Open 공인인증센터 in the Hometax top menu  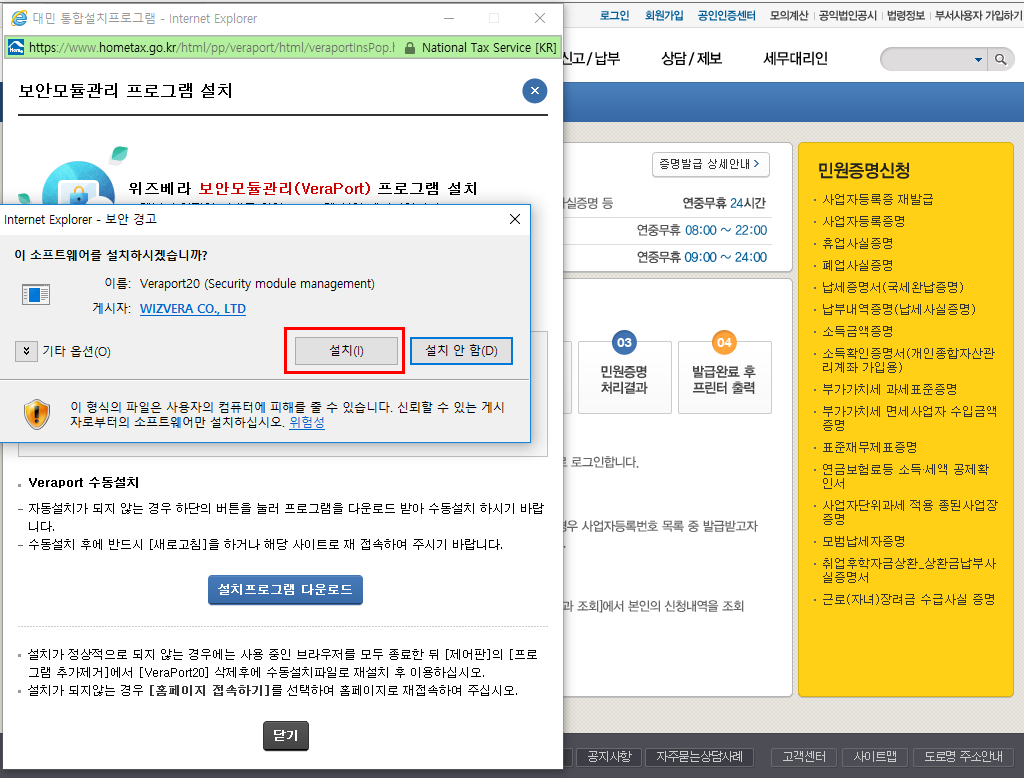pos(726,15)
